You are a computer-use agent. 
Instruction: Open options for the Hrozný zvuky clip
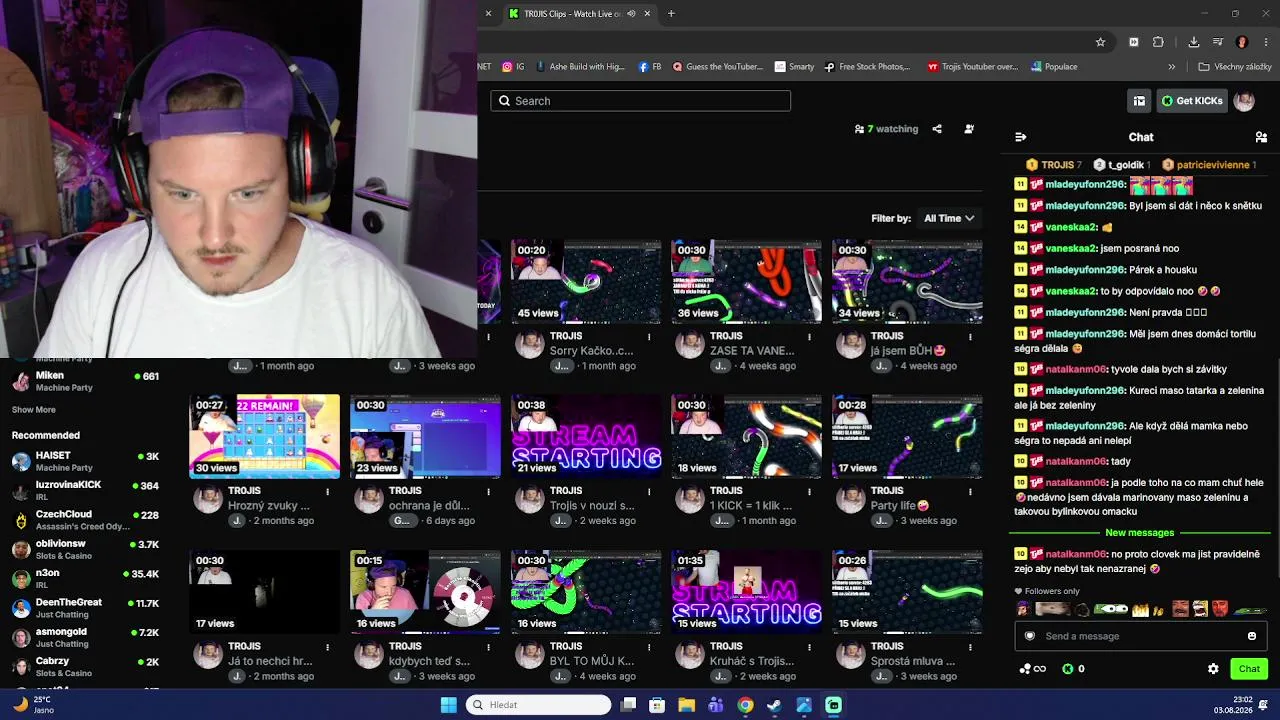pyautogui.click(x=327, y=491)
